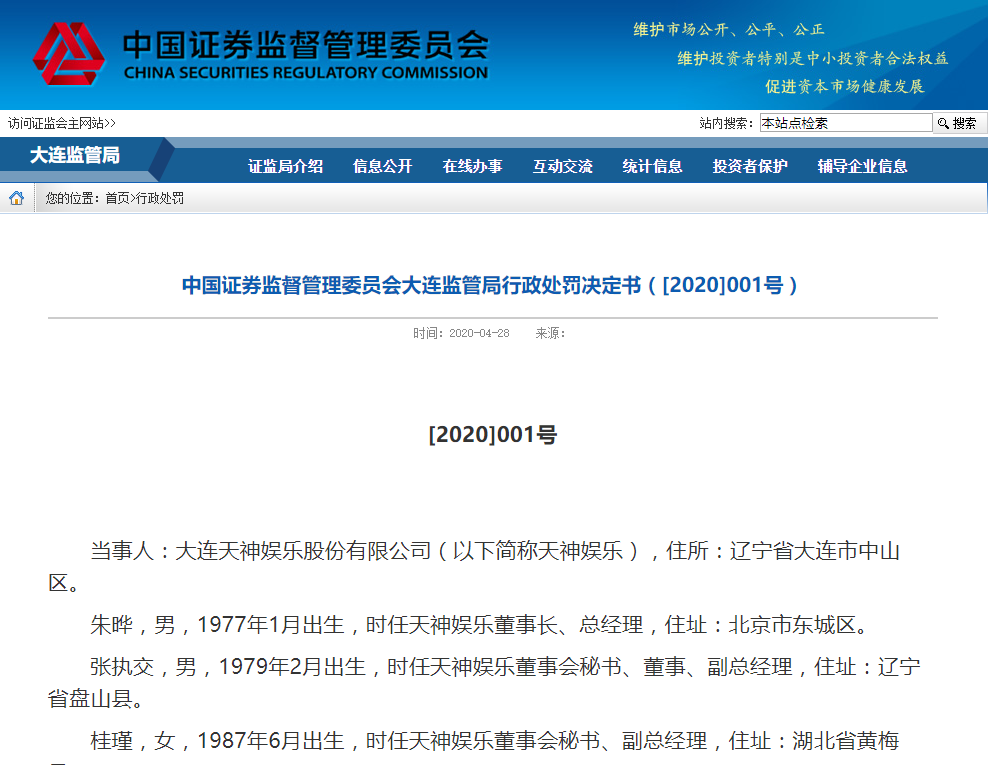Viewport: 988px width, 765px height.
Task: Open the 信息公开 menu item
Action: 382,166
